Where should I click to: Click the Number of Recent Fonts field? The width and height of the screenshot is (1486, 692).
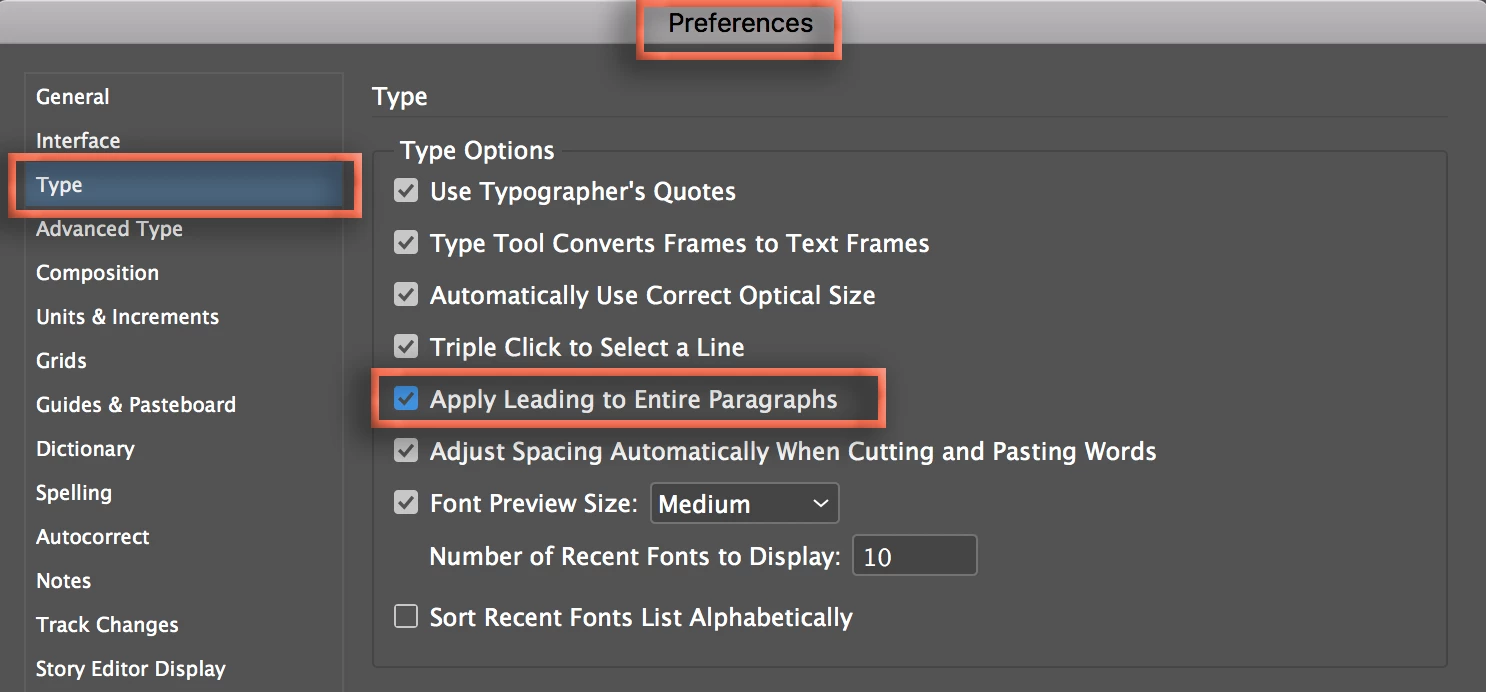click(913, 556)
